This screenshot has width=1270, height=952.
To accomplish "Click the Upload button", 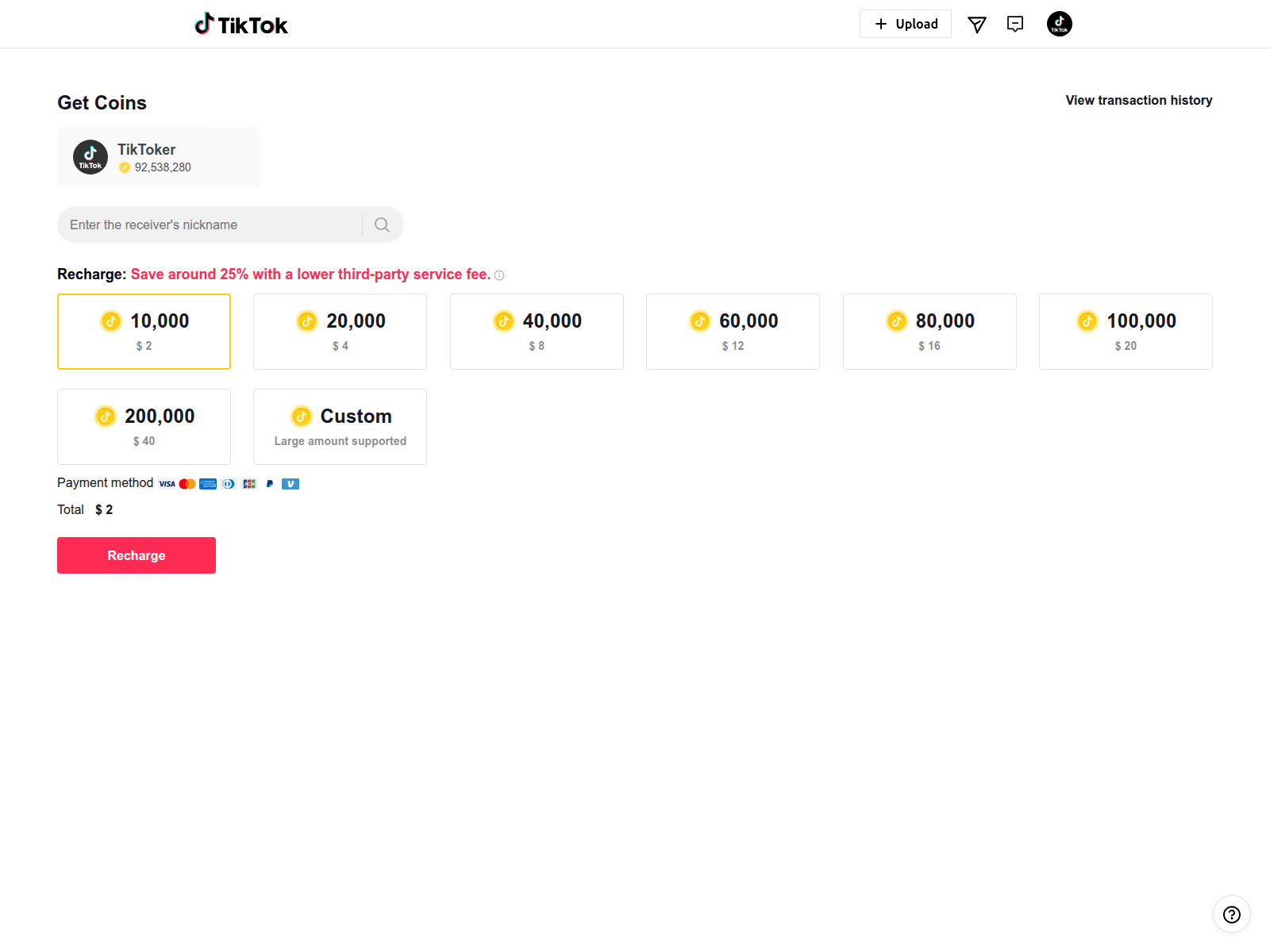I will [906, 24].
